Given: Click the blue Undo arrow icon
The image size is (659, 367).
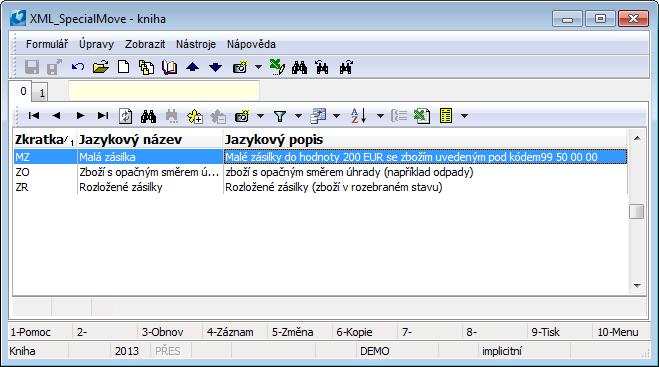Looking at the screenshot, I should 78,67.
